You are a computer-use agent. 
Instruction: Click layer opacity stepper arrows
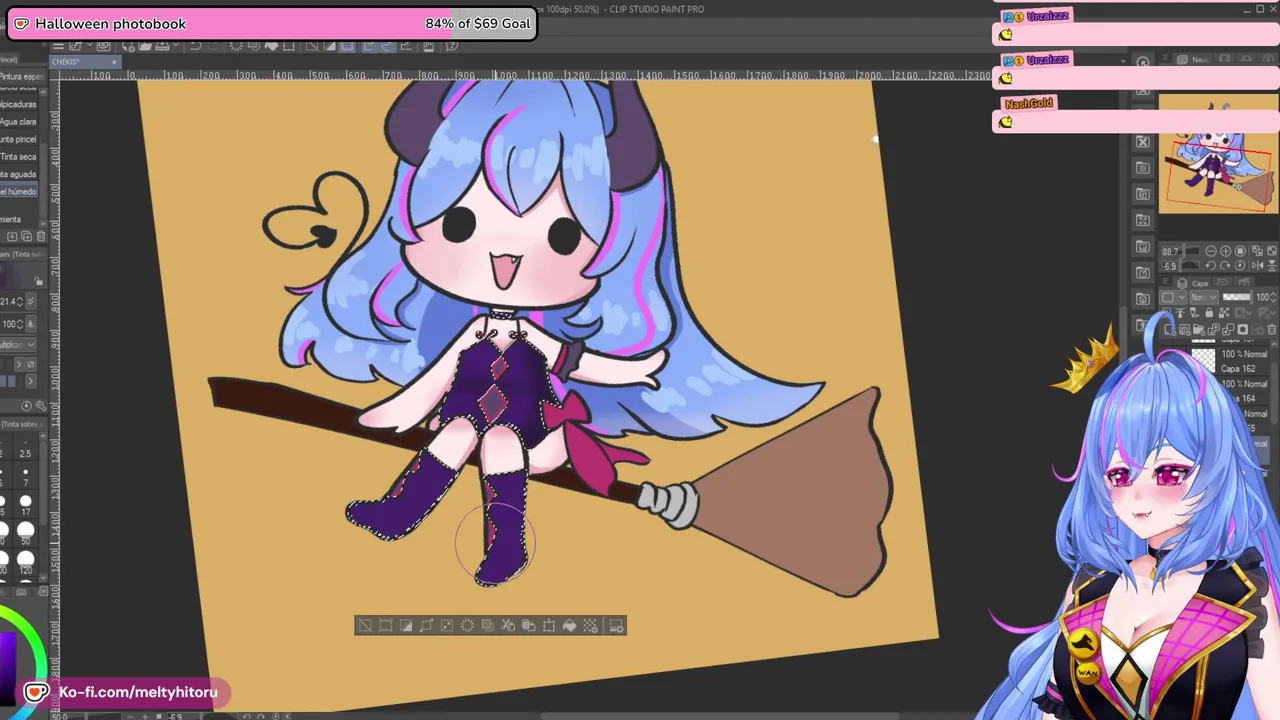pyautogui.click(x=1273, y=297)
